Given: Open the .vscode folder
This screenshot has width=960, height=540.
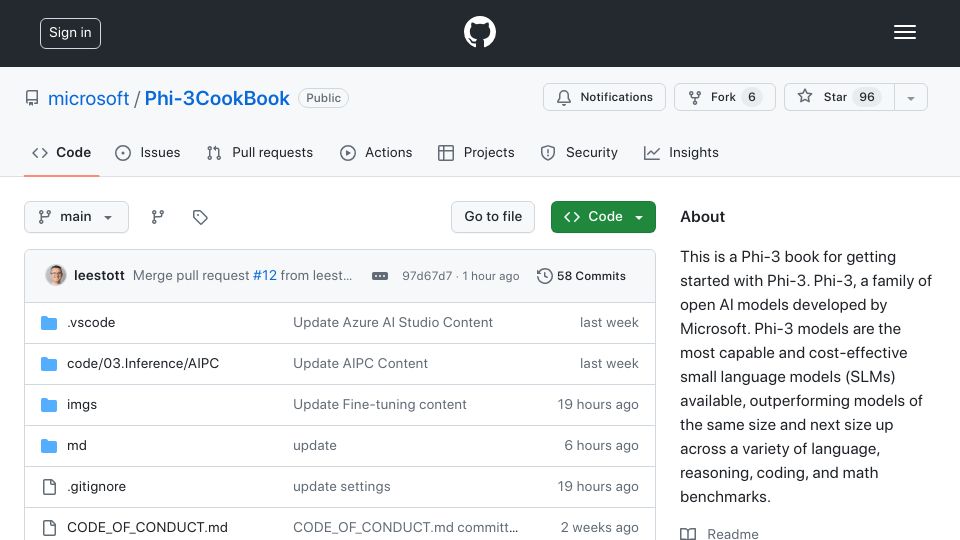Looking at the screenshot, I should pyautogui.click(x=91, y=323).
